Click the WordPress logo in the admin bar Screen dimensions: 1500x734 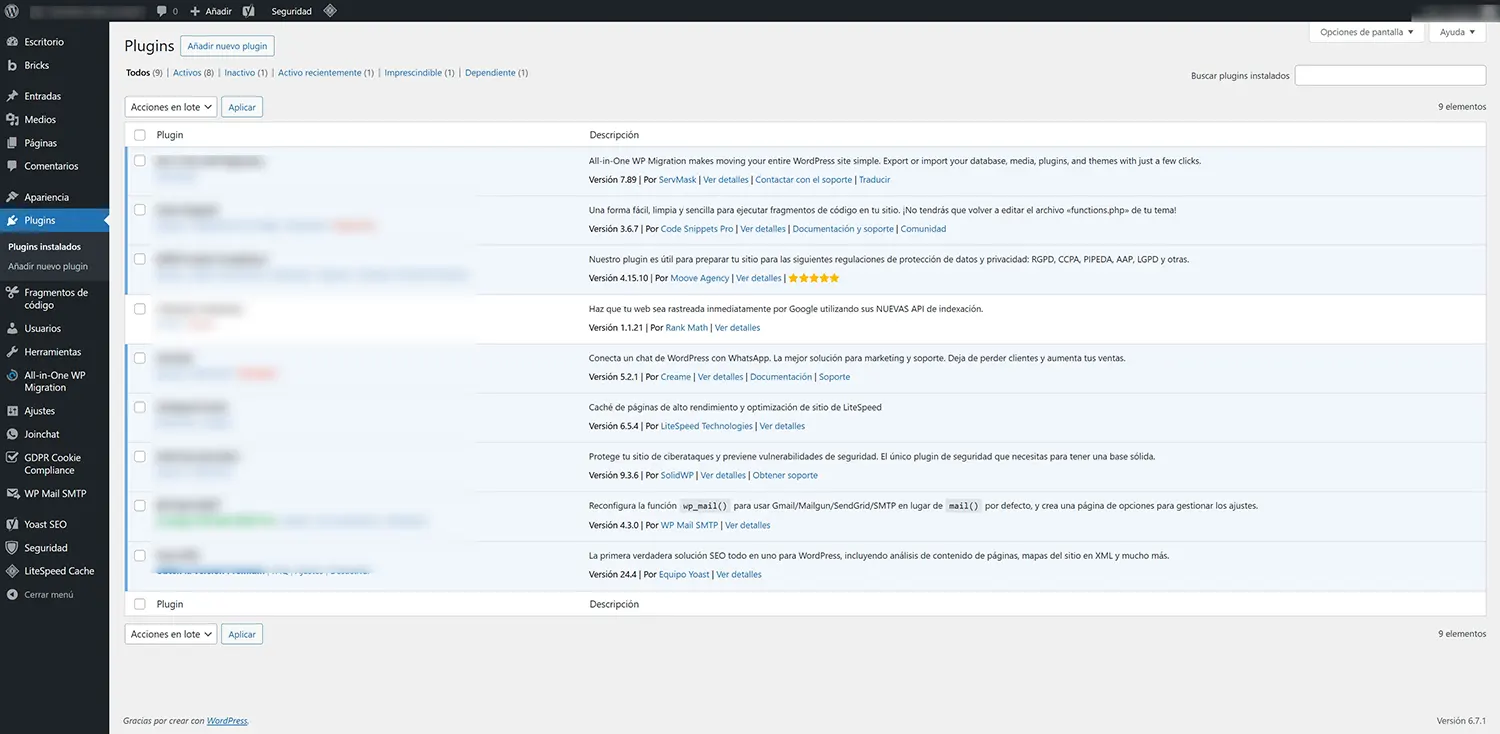pos(11,11)
